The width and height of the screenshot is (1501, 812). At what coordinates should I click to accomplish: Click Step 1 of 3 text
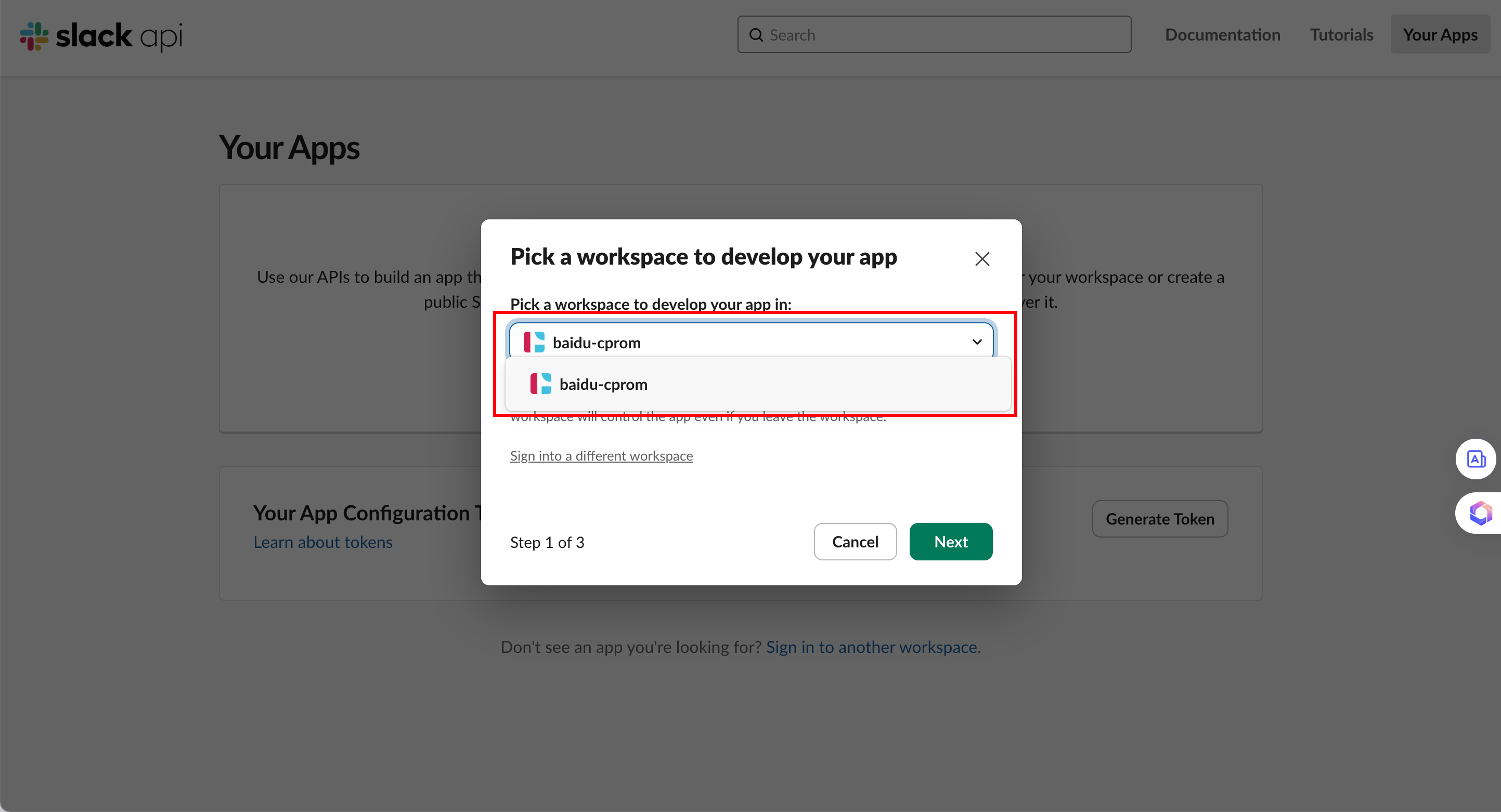tap(547, 542)
